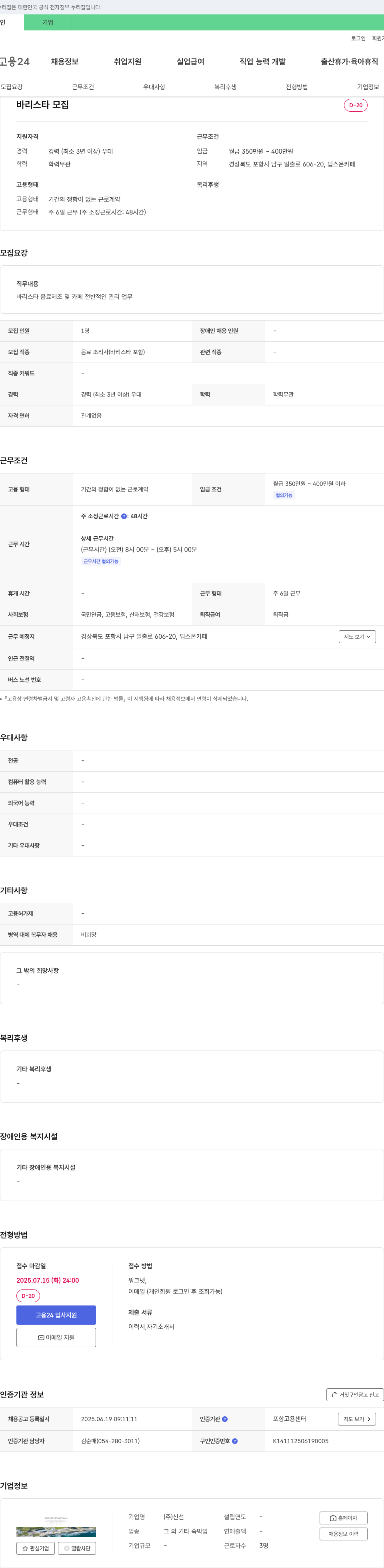Open the 직업 능력 개발 menu
This screenshot has width=384, height=1568.
262,62
